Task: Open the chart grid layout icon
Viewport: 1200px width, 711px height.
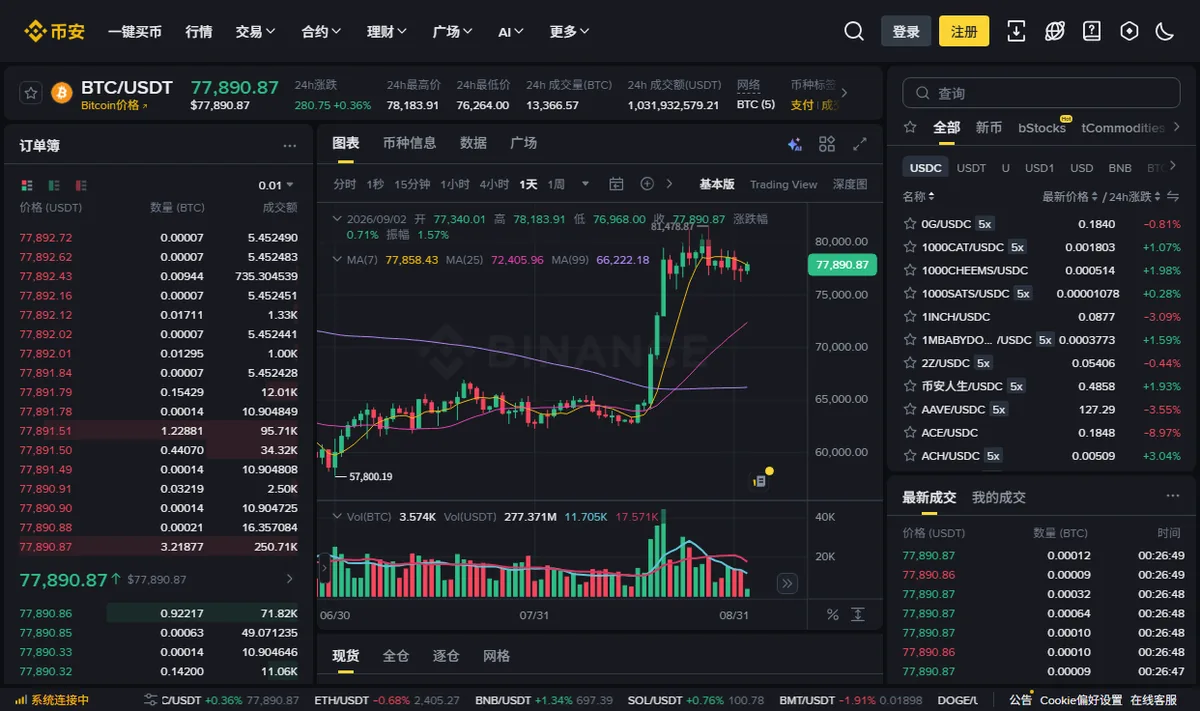Action: [827, 144]
